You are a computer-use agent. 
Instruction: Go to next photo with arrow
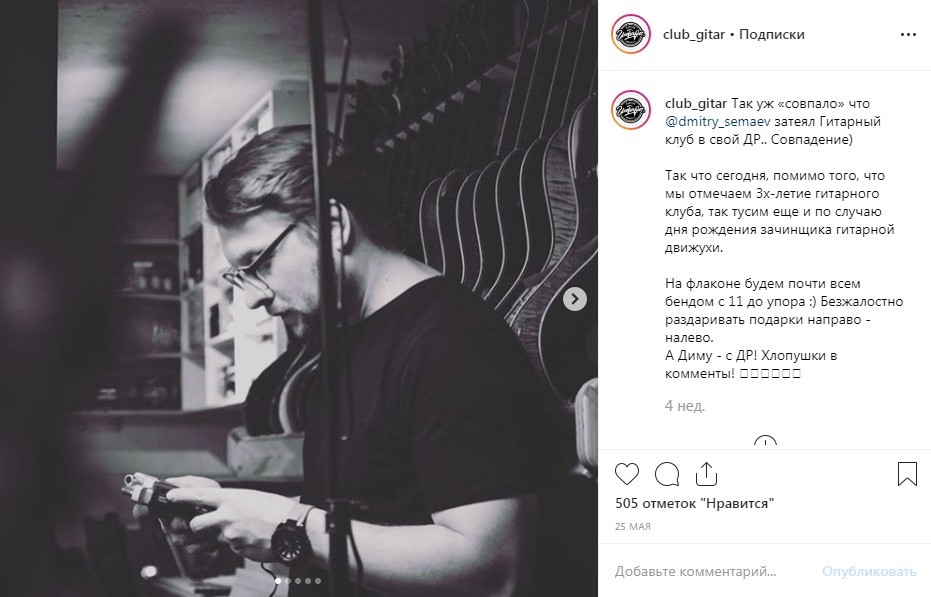click(574, 299)
